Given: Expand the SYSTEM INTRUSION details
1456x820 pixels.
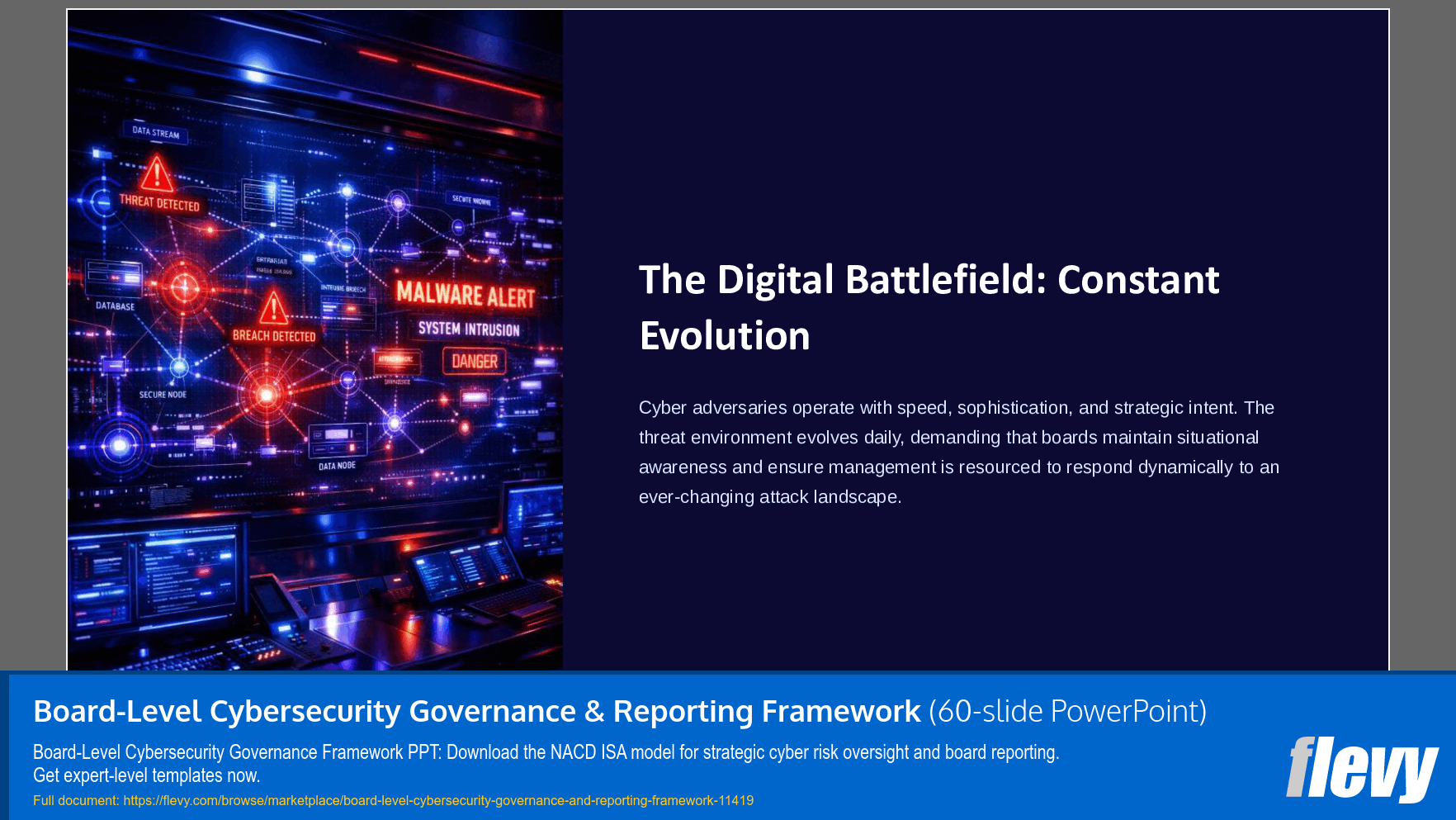Looking at the screenshot, I should point(470,329).
